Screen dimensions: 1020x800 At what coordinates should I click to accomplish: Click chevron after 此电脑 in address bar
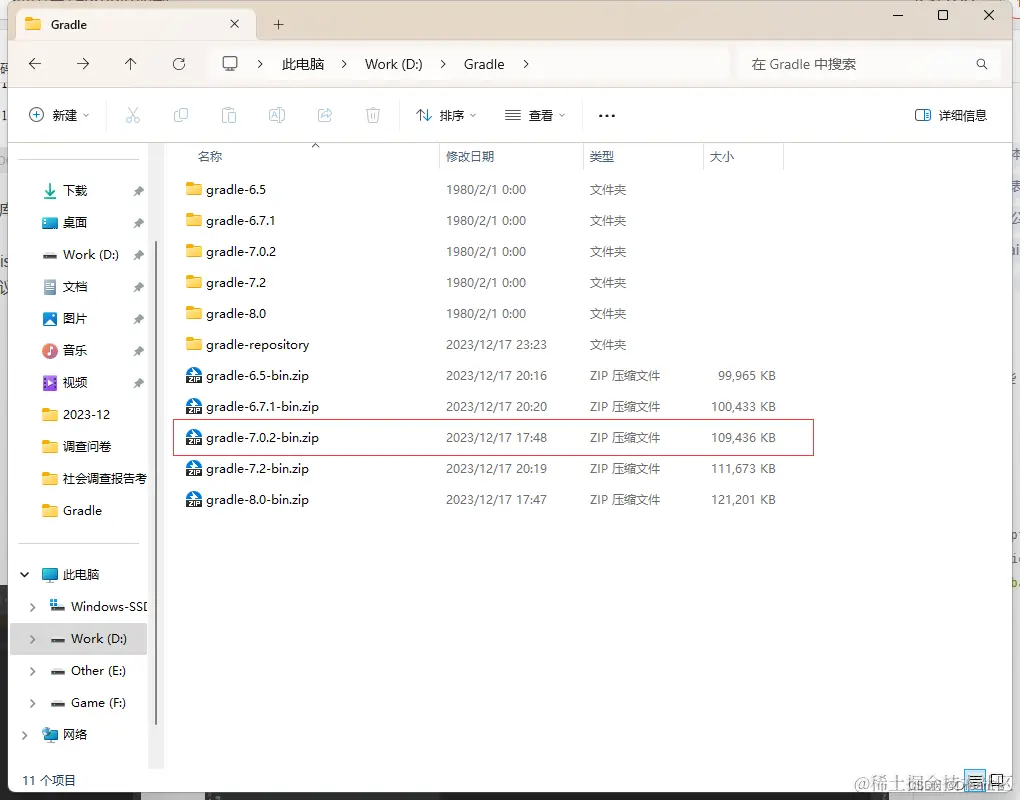click(x=344, y=64)
